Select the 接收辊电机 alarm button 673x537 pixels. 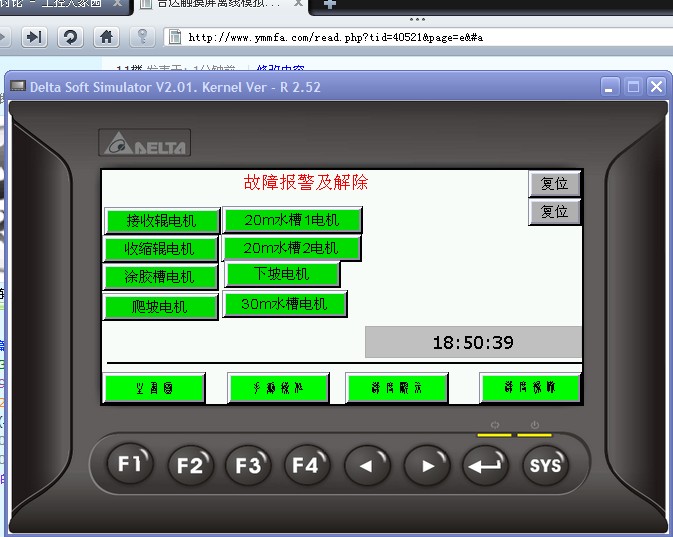click(x=161, y=221)
